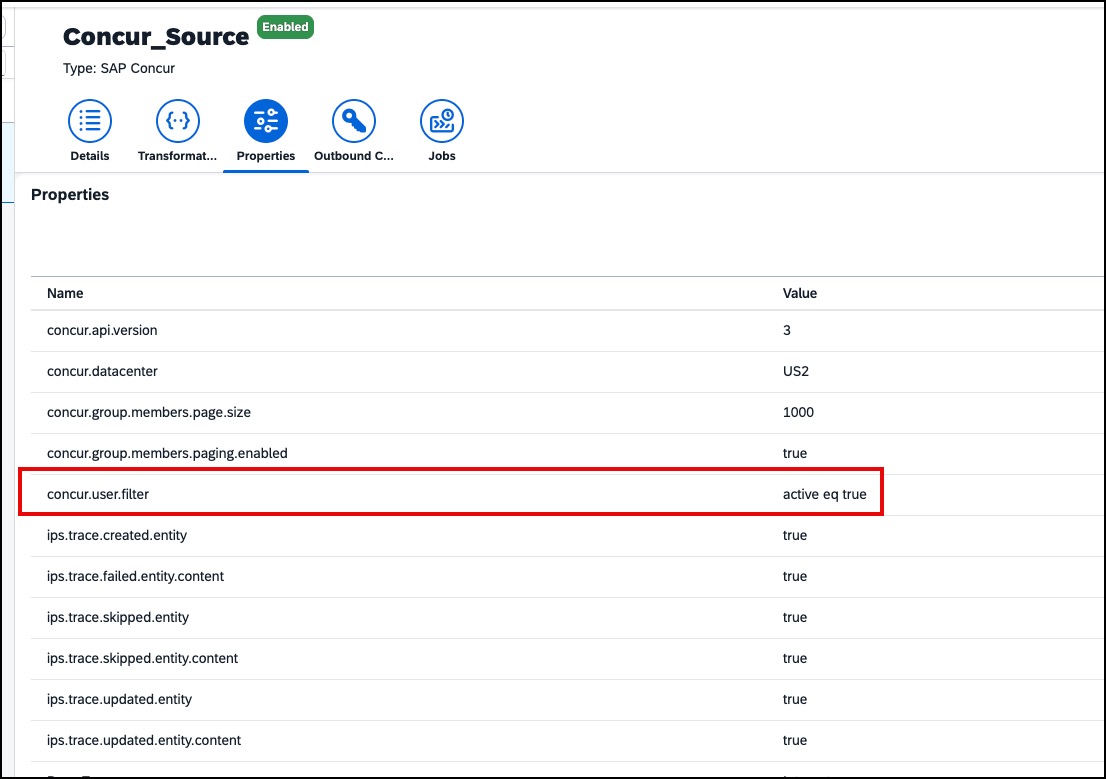Select the Properties tab label

(266, 156)
